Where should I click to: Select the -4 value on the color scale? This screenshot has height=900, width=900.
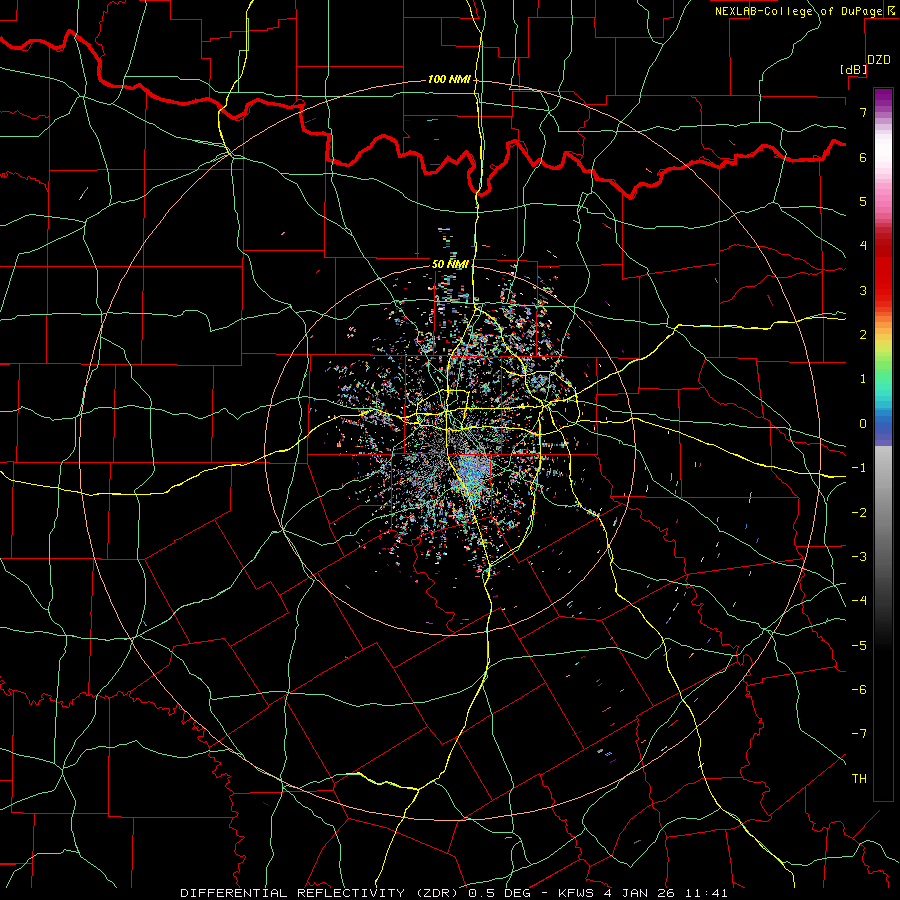[859, 601]
